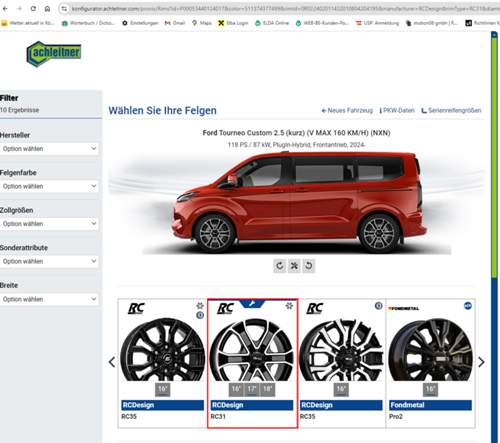Open the ELDA Online bookmark

pos(272,23)
